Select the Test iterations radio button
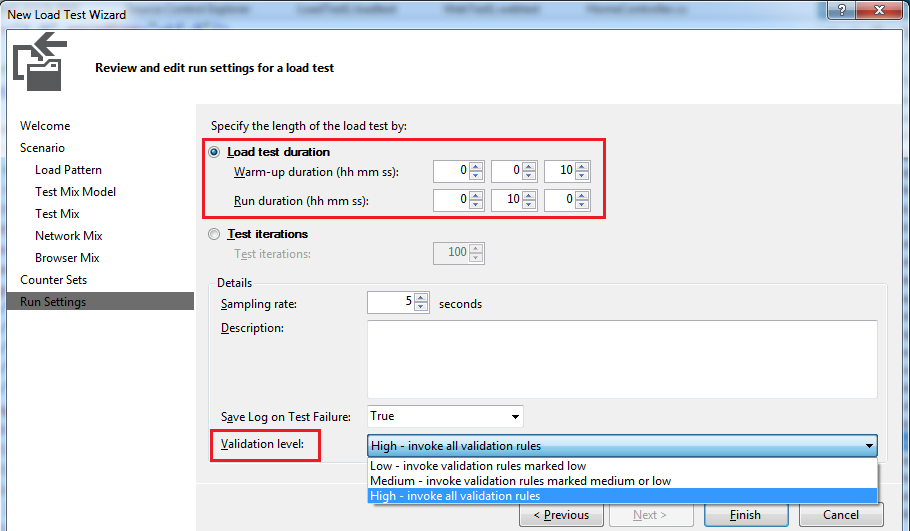This screenshot has width=910, height=531. point(214,234)
